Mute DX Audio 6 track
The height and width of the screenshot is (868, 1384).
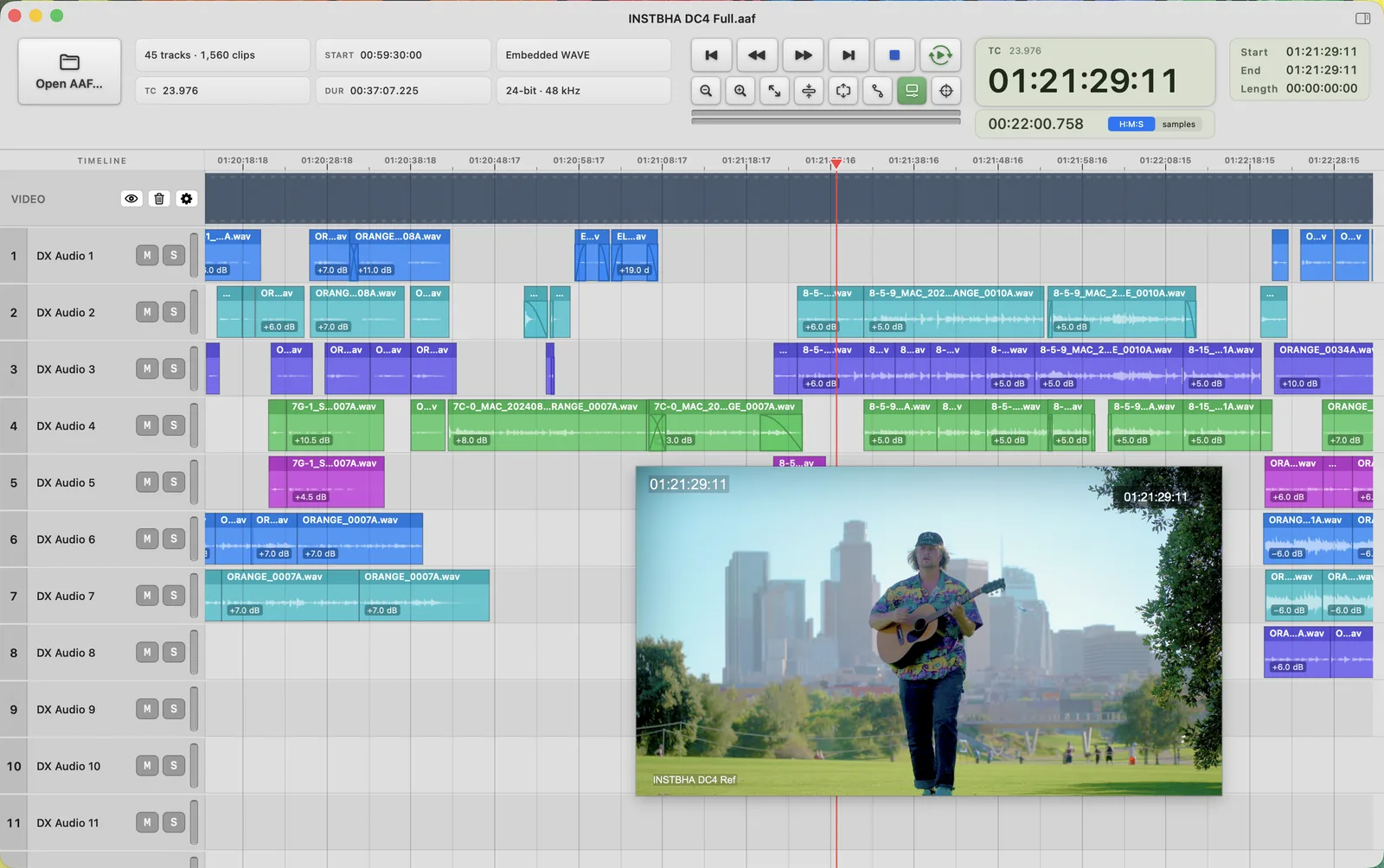(147, 539)
